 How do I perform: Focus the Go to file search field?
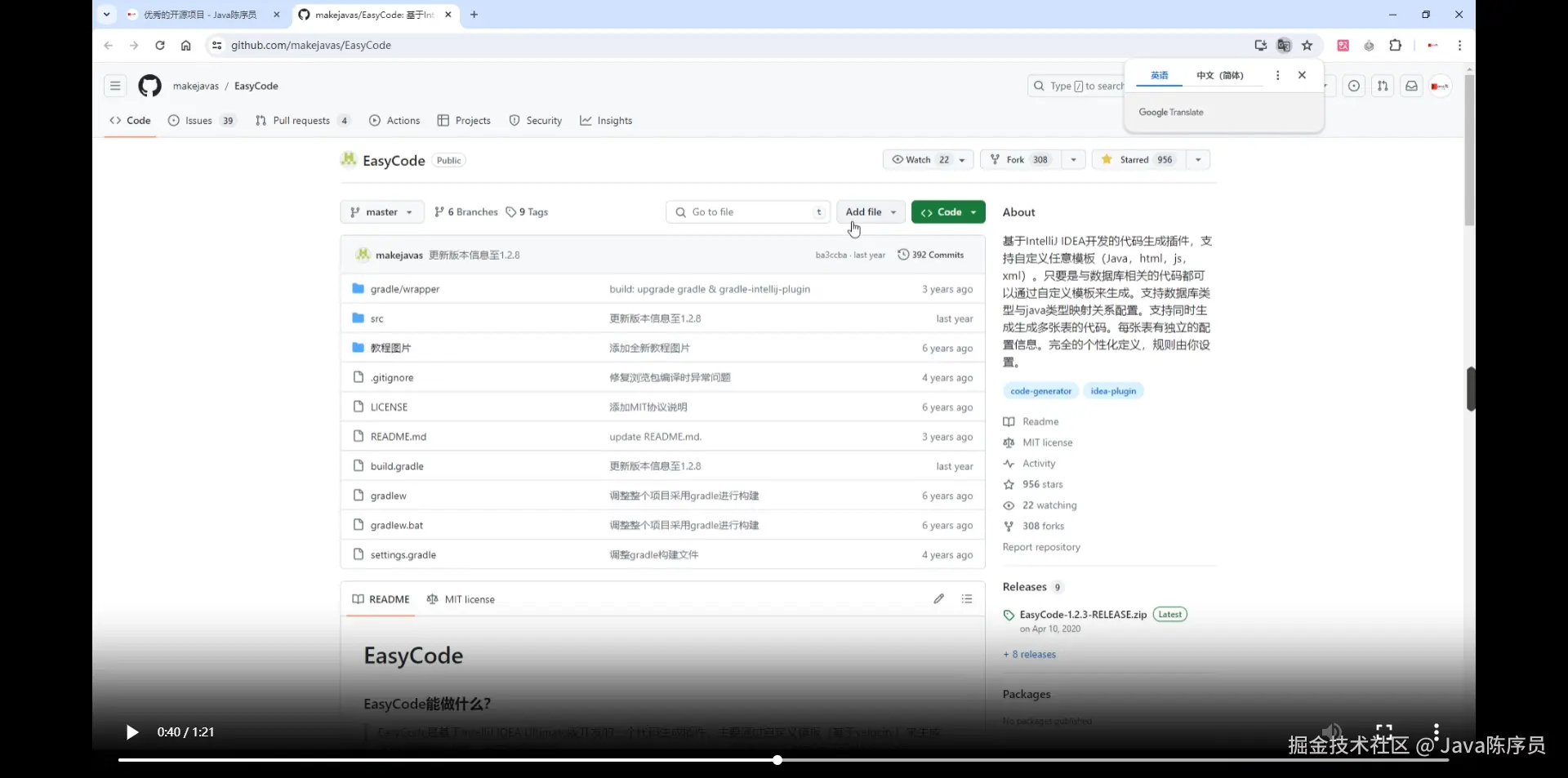748,212
